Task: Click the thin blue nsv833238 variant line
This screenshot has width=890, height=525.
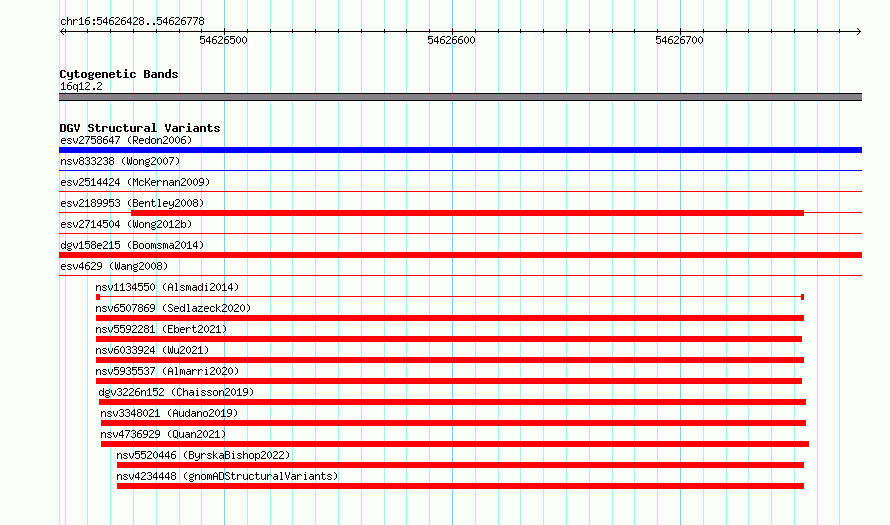Action: click(460, 170)
